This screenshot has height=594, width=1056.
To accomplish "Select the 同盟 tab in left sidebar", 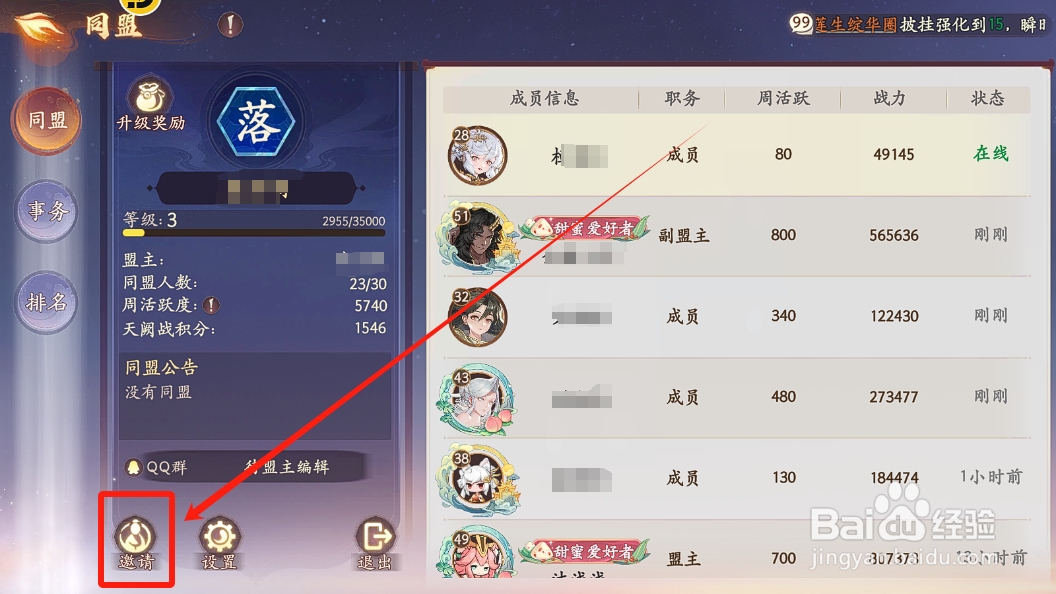I will click(x=46, y=121).
